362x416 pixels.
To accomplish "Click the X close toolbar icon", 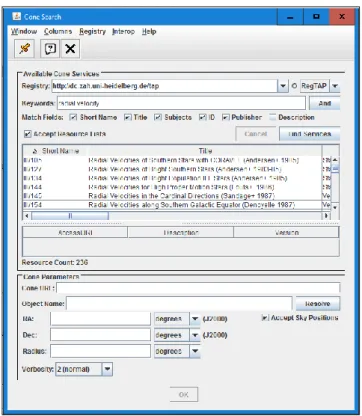I will [70, 49].
